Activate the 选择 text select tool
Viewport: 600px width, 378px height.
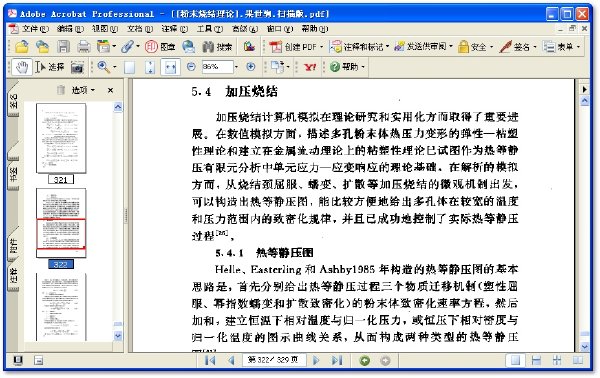click(x=49, y=67)
